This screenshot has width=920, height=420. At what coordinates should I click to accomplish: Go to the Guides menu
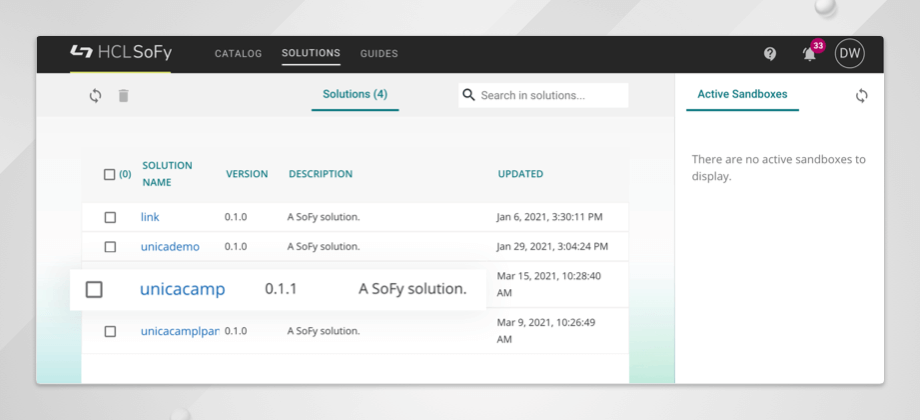(x=379, y=53)
